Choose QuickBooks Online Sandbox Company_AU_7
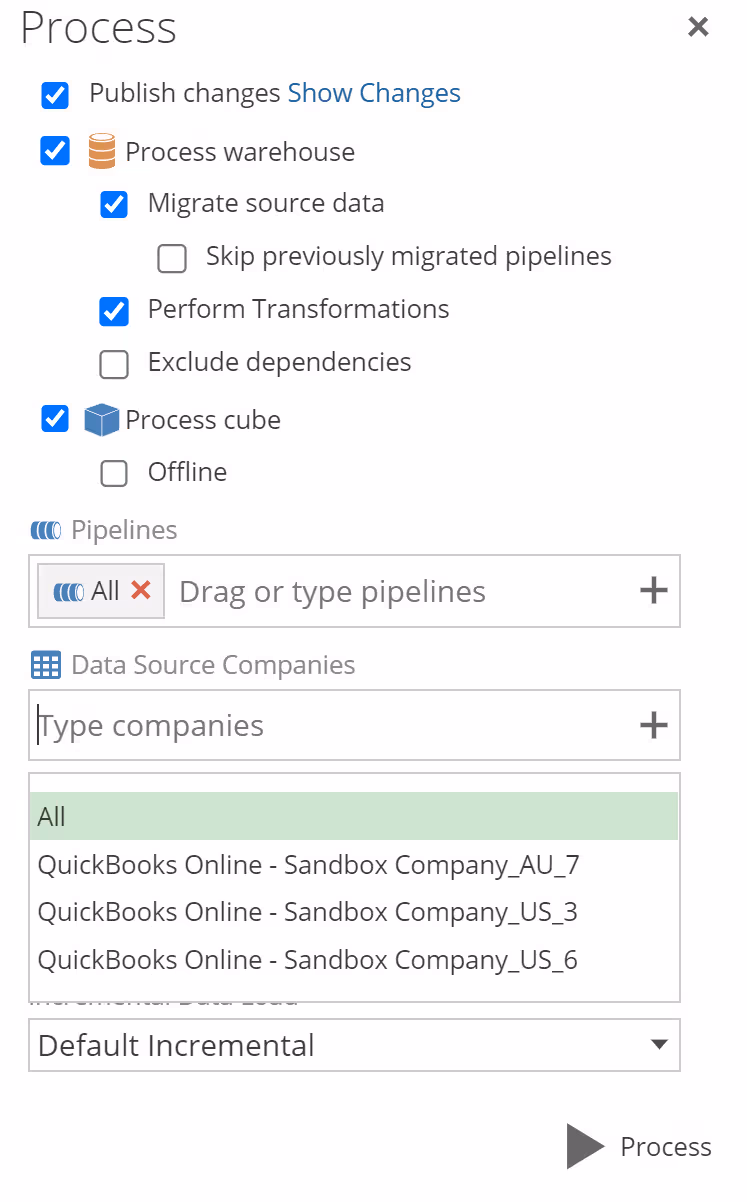Viewport: 747px width, 1202px height. coord(308,864)
